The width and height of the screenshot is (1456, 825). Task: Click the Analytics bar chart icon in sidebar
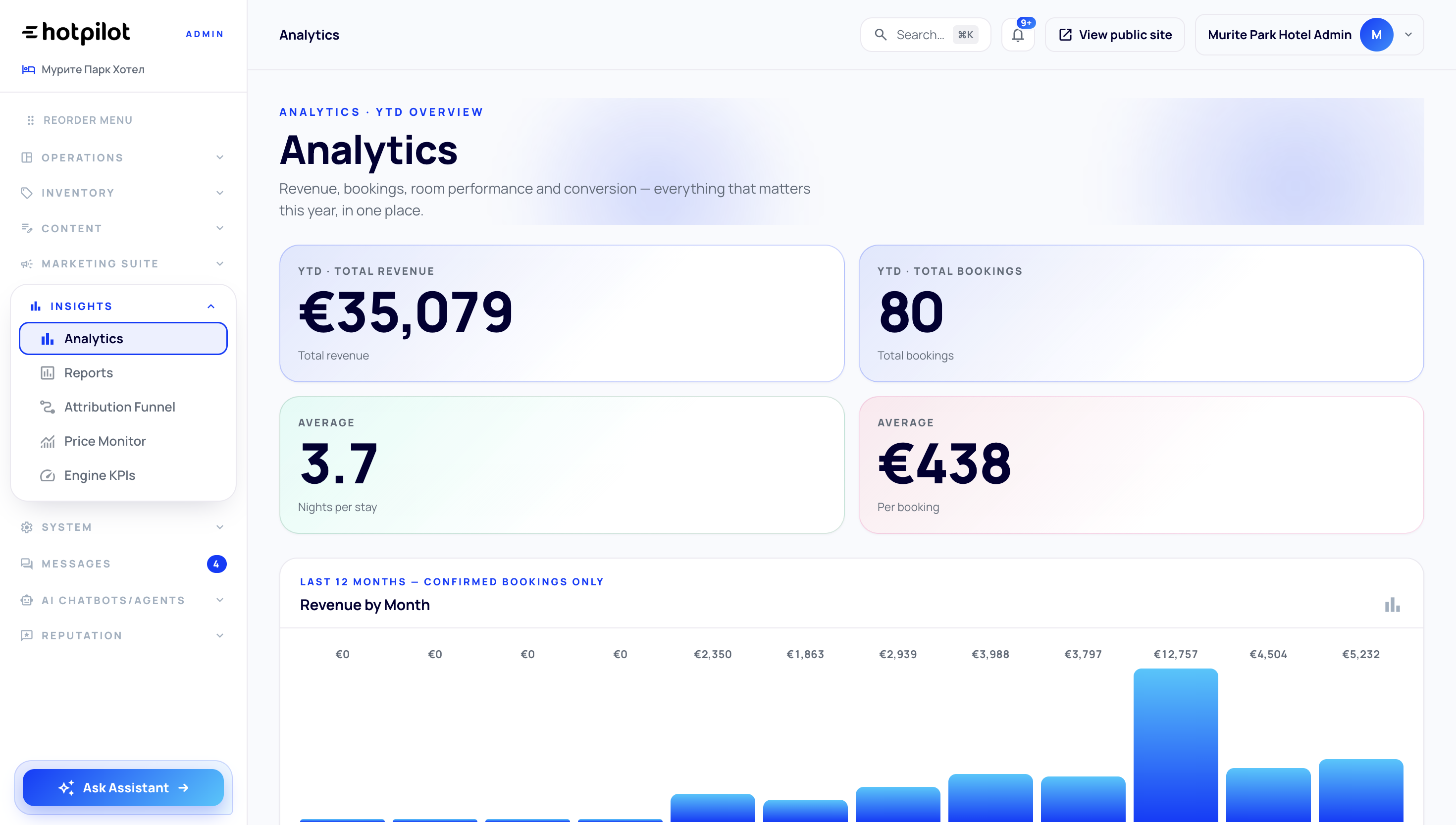[48, 339]
